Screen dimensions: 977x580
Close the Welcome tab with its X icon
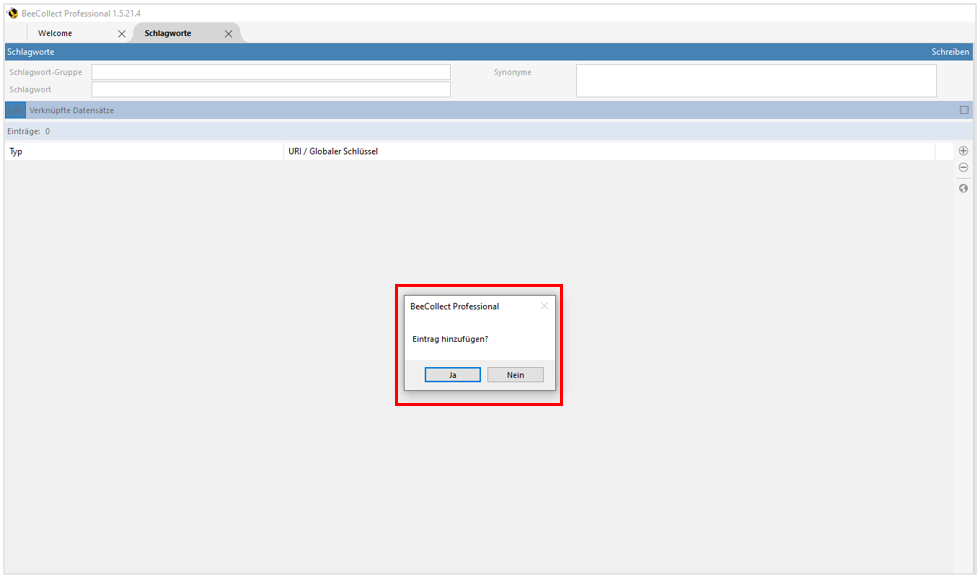[x=121, y=32]
